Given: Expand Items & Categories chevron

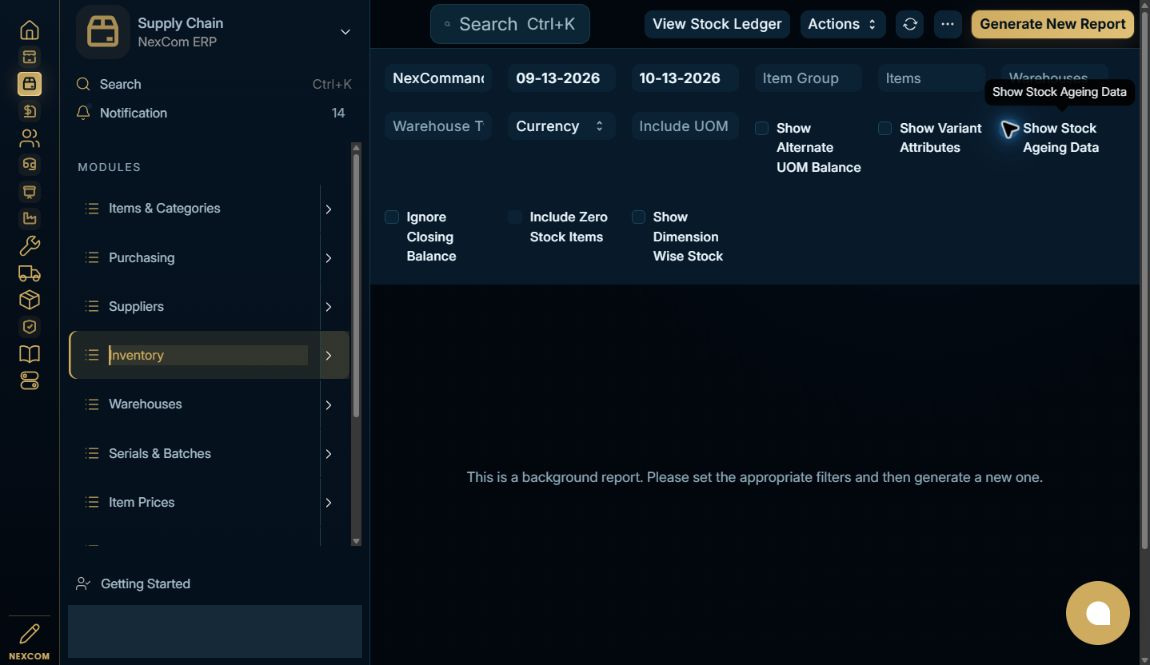Looking at the screenshot, I should pos(329,209).
